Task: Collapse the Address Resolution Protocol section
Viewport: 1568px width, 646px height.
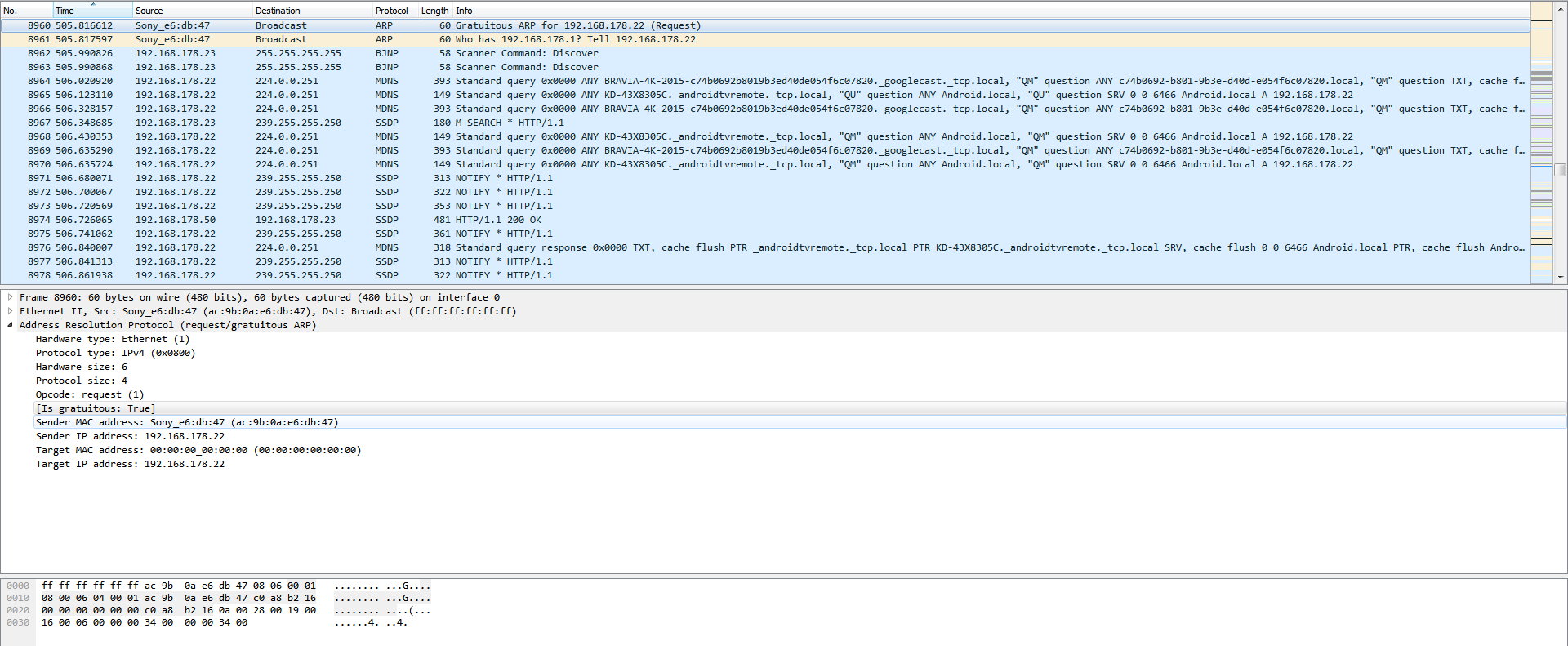Action: 10,325
